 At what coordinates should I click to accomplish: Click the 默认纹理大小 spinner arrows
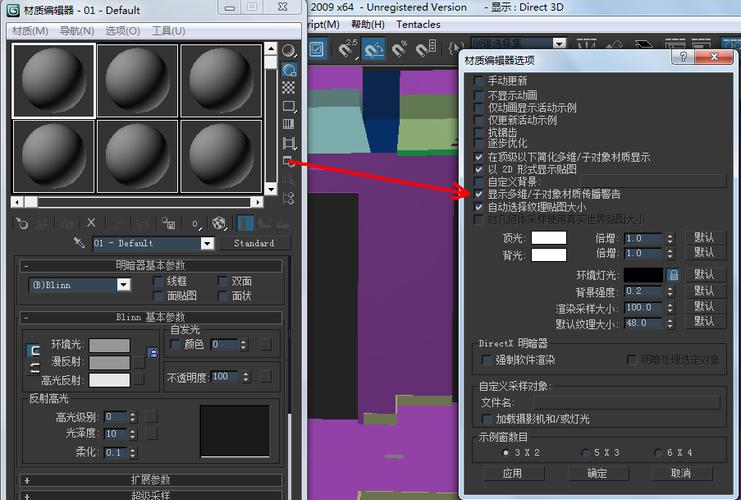click(670, 323)
